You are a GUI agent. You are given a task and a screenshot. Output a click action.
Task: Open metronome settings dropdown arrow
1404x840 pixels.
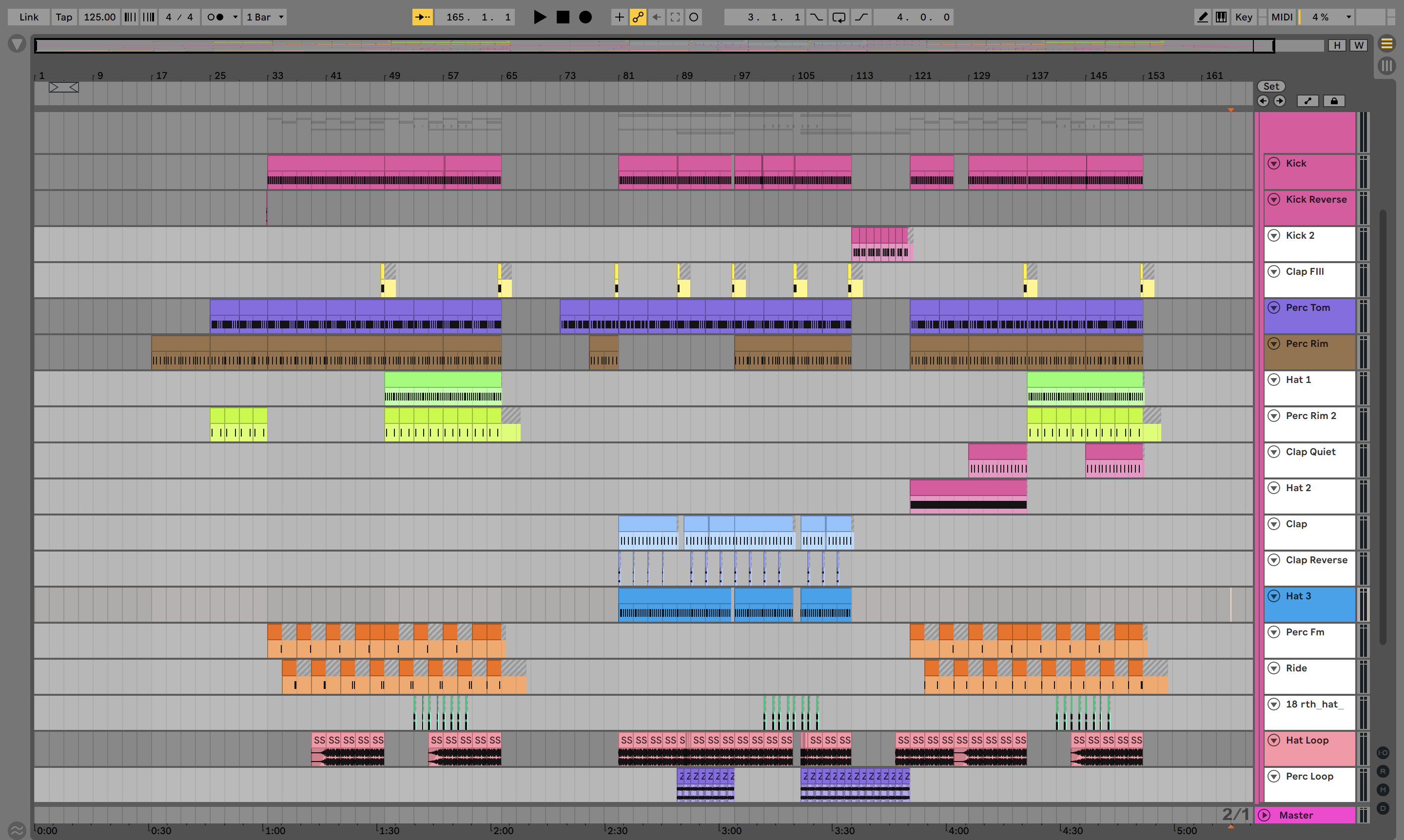tap(235, 17)
